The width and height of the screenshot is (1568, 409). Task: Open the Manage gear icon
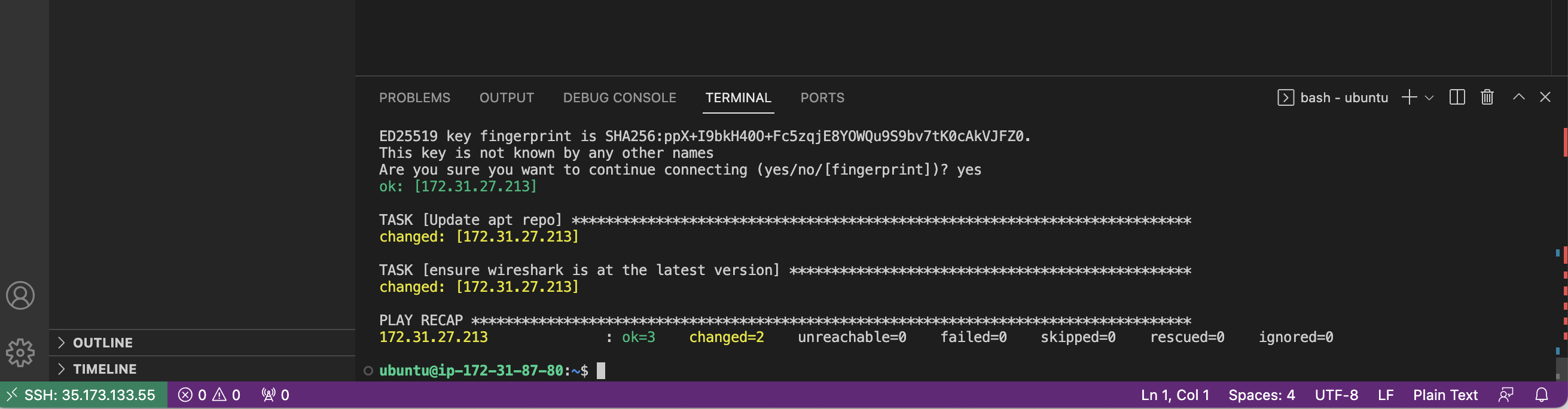click(22, 352)
